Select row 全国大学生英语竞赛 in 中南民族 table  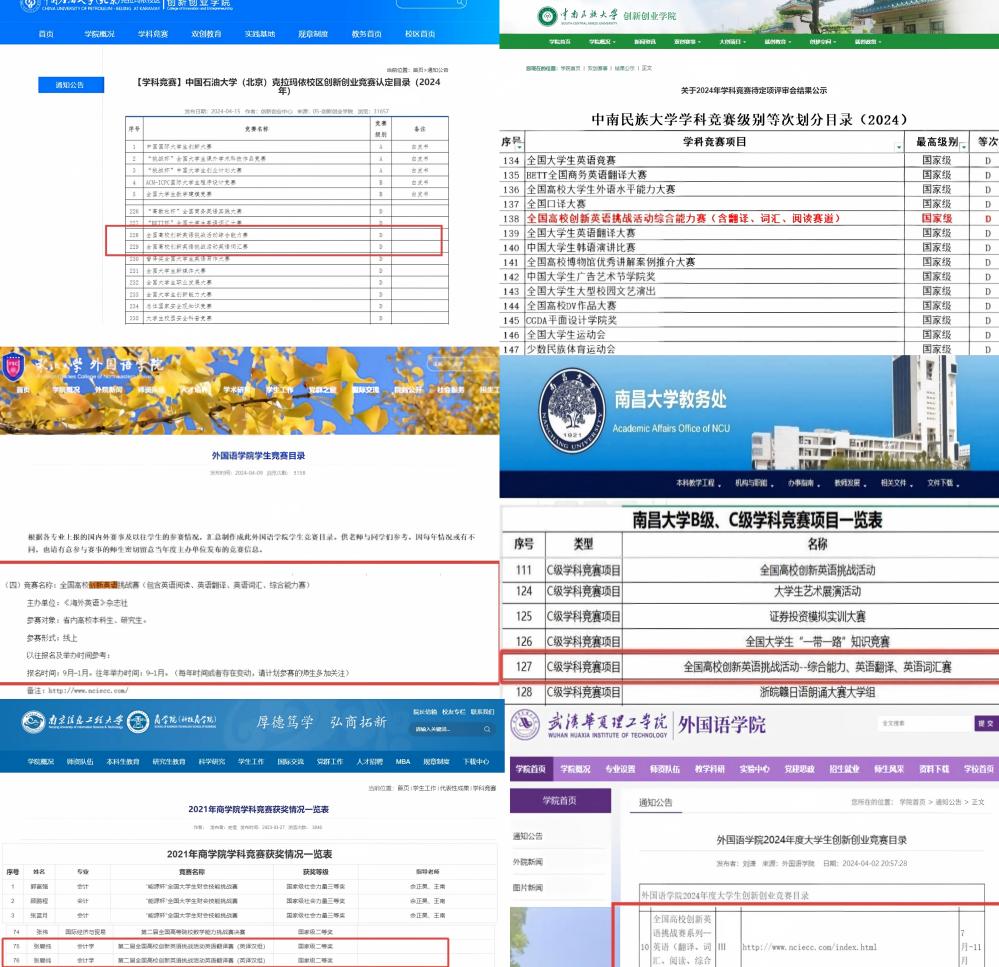749,160
